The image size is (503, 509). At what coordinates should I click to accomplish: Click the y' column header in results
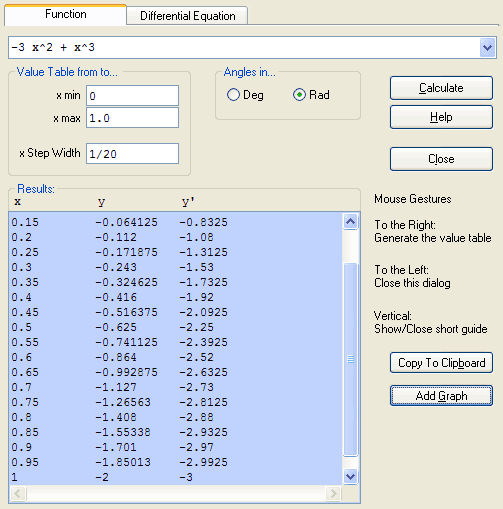click(188, 202)
